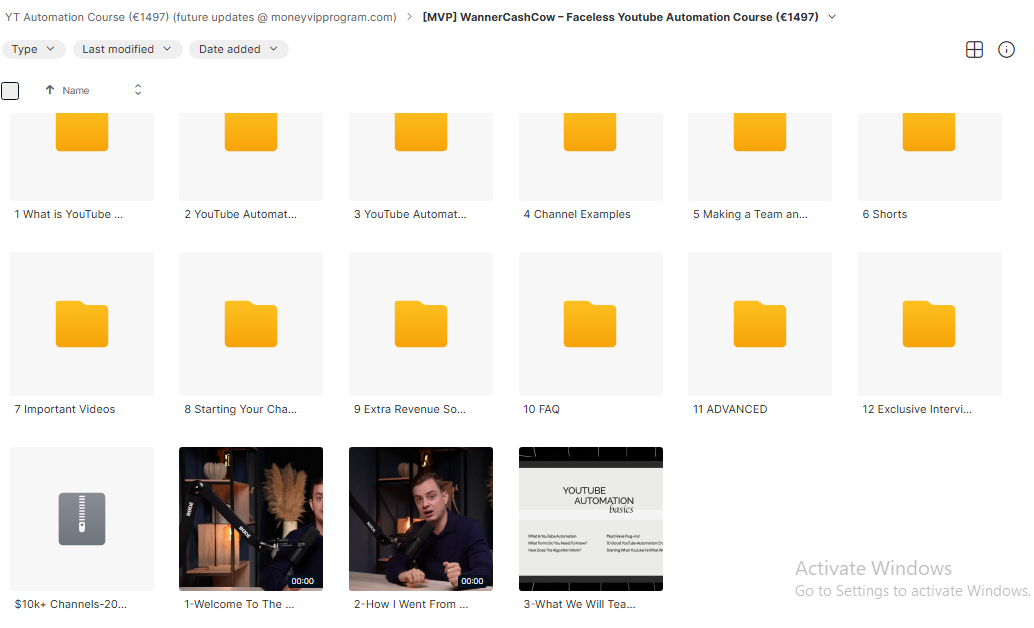Viewport: 1034px width, 628px height.
Task: Click the '2 YouTube Automat...' folder name
Action: (240, 214)
